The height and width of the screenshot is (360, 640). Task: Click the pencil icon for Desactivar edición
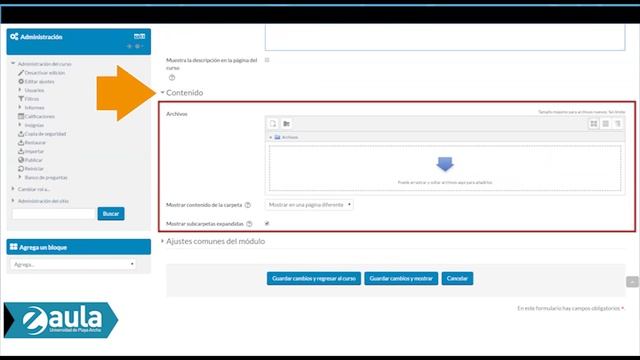pos(21,73)
